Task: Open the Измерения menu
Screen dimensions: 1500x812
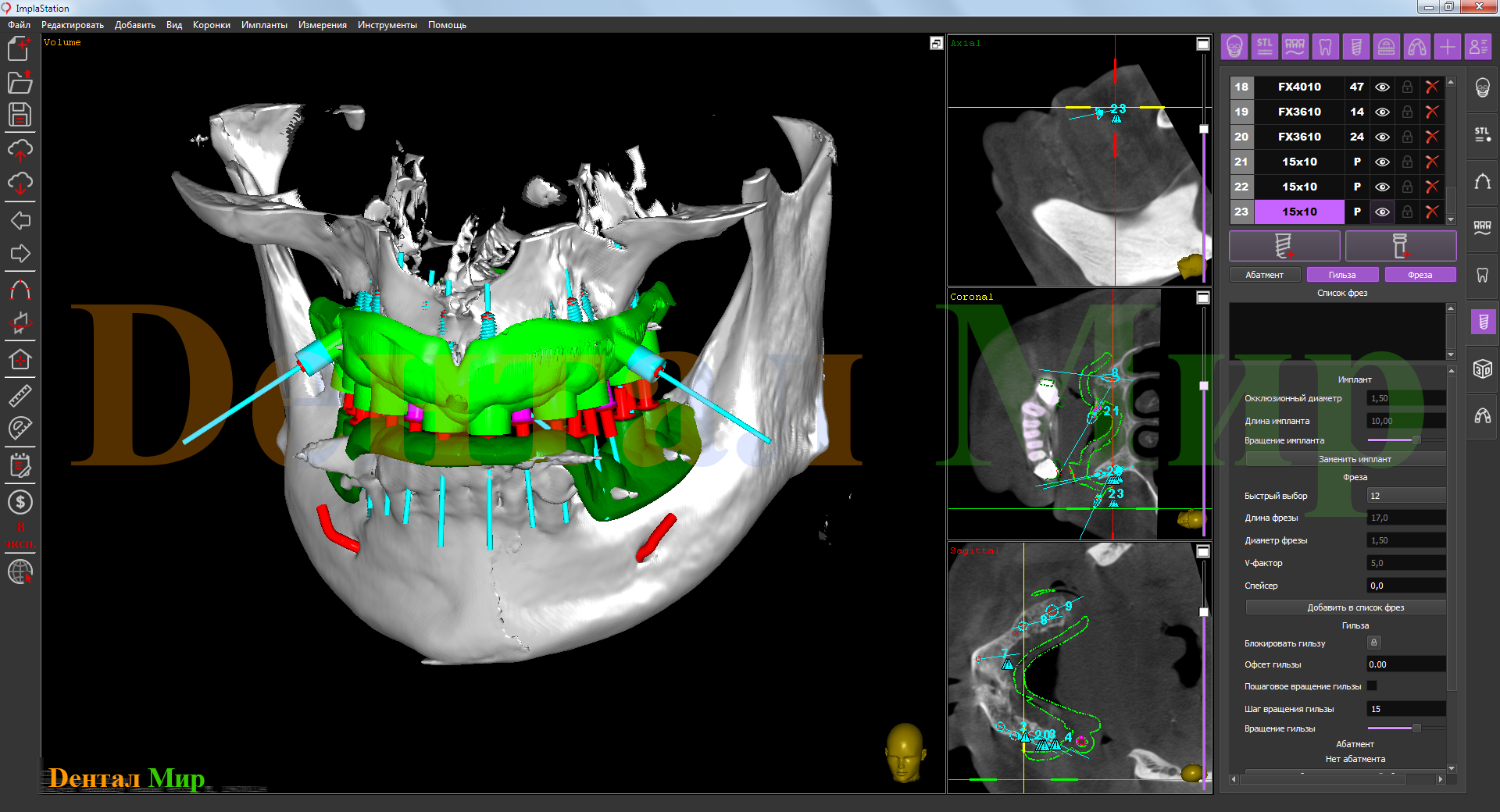Action: 323,25
